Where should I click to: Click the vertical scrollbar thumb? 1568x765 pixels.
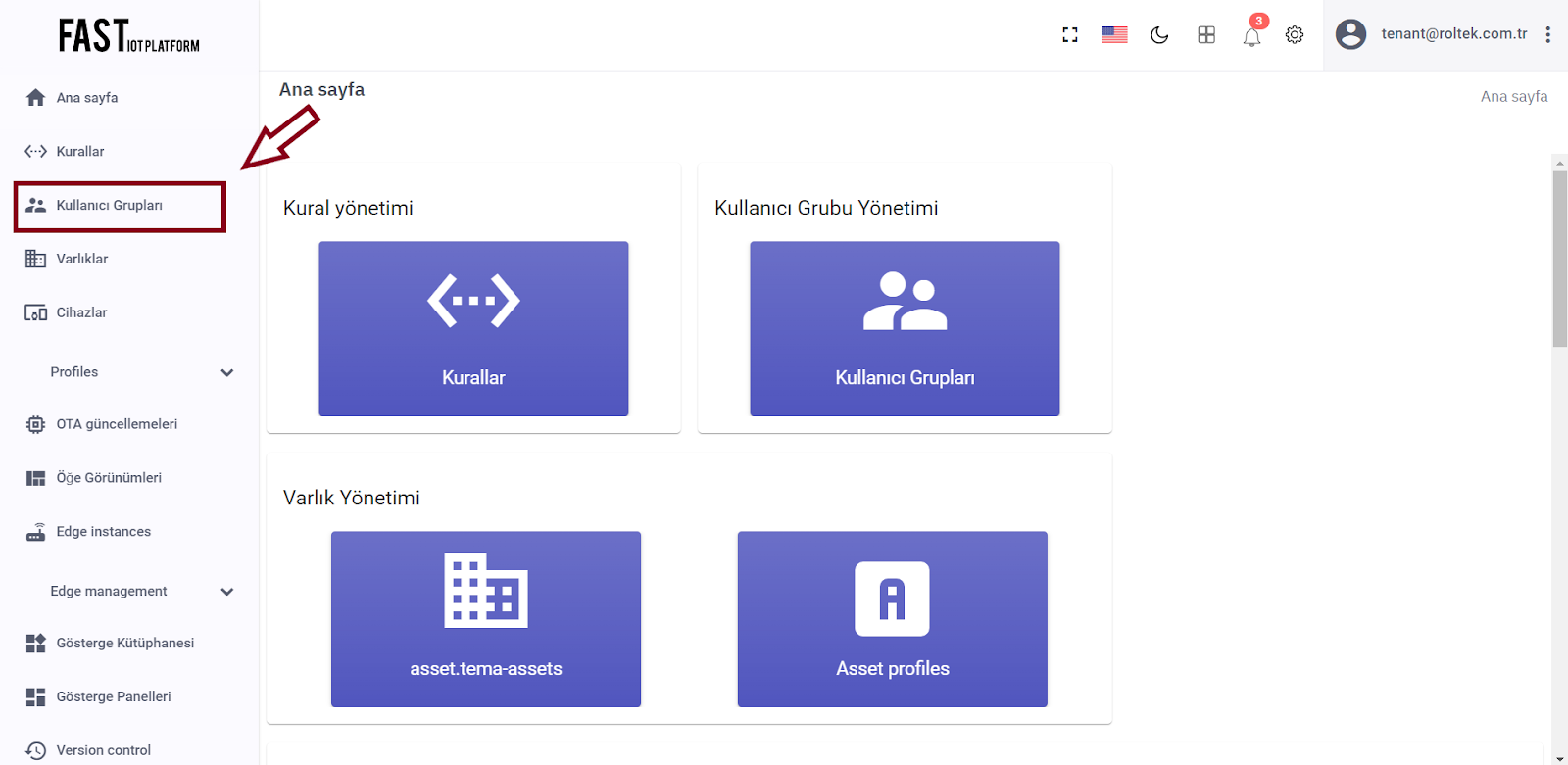pyautogui.click(x=1560, y=259)
